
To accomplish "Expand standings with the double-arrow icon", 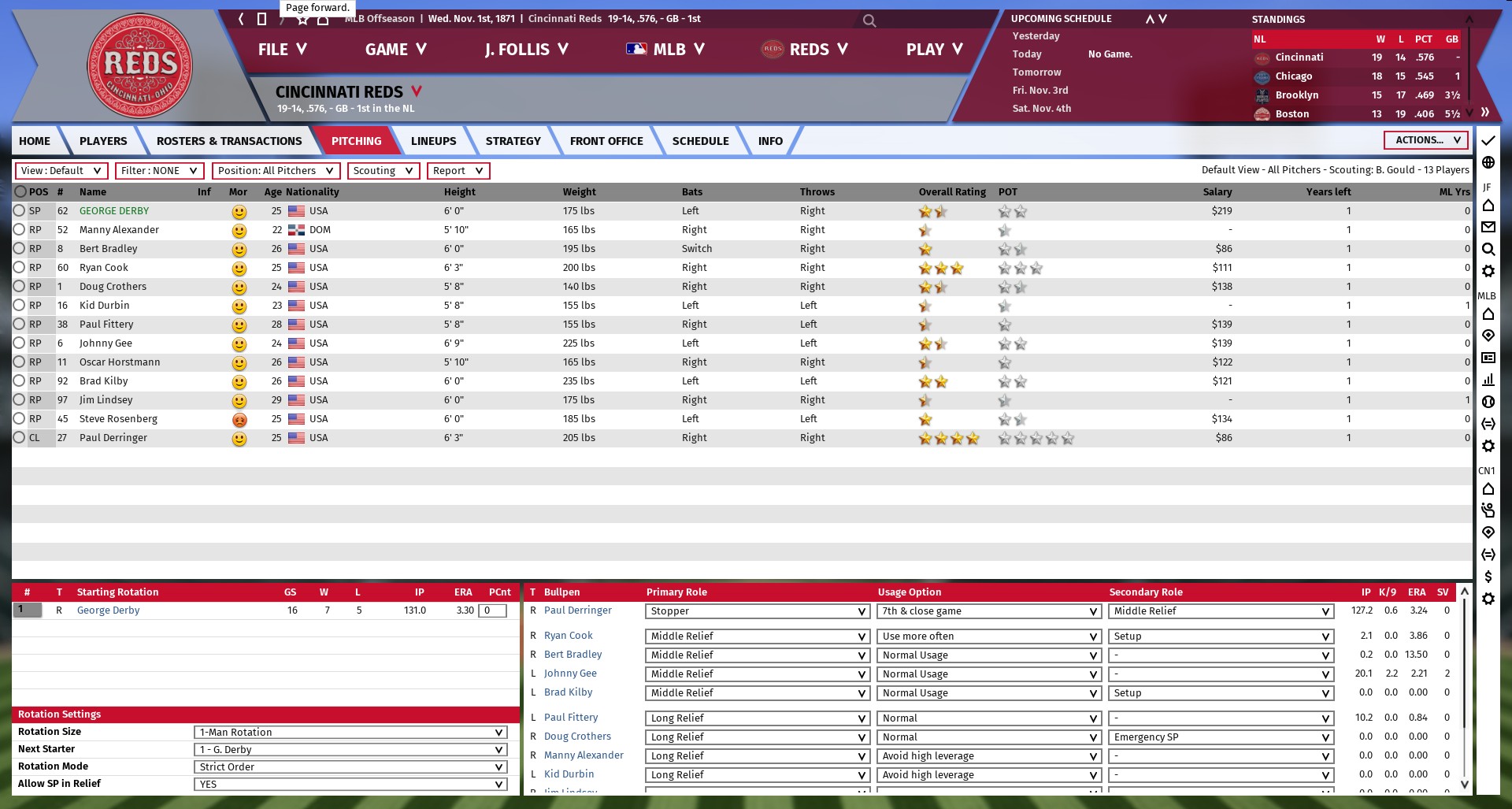I will click(x=1485, y=113).
